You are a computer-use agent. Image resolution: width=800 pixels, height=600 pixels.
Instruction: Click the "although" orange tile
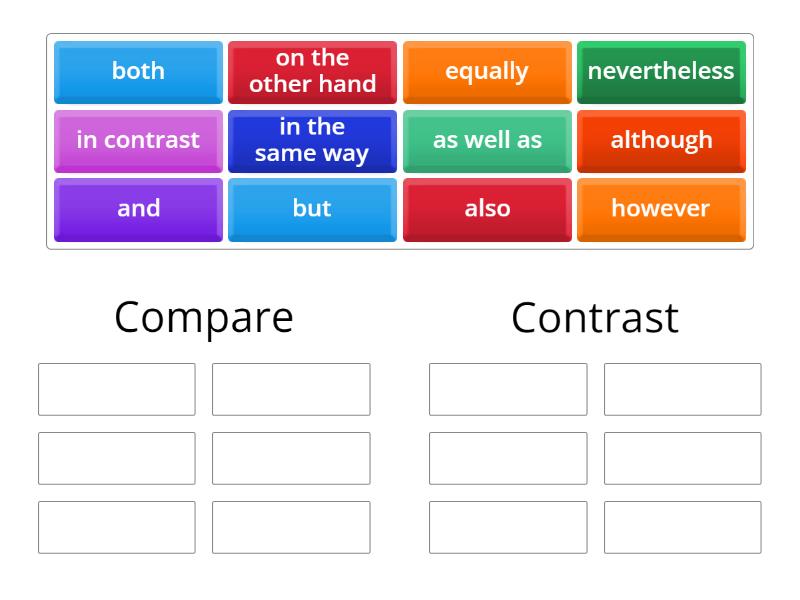pos(661,140)
